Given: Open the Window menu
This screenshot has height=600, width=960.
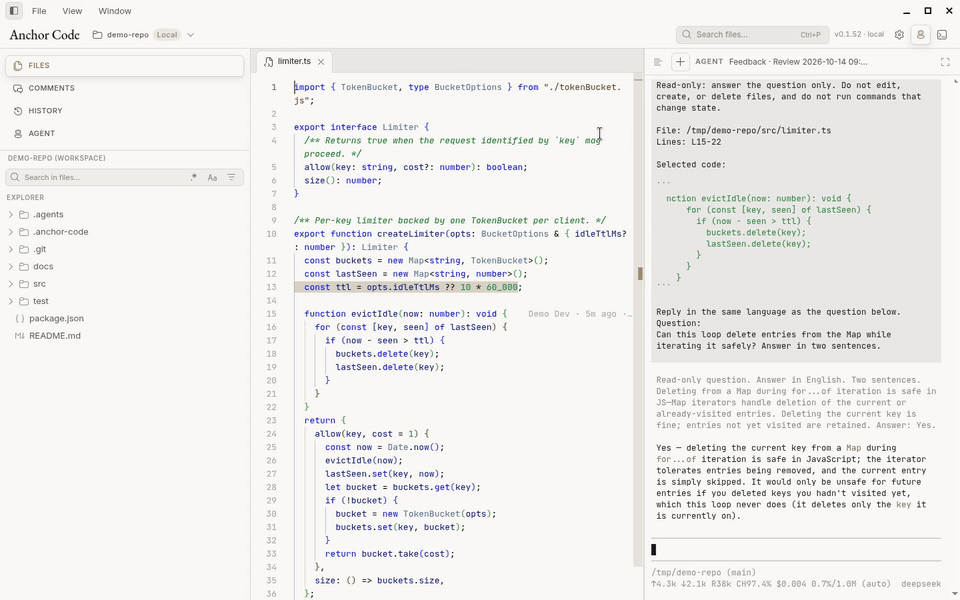Looking at the screenshot, I should tap(114, 11).
